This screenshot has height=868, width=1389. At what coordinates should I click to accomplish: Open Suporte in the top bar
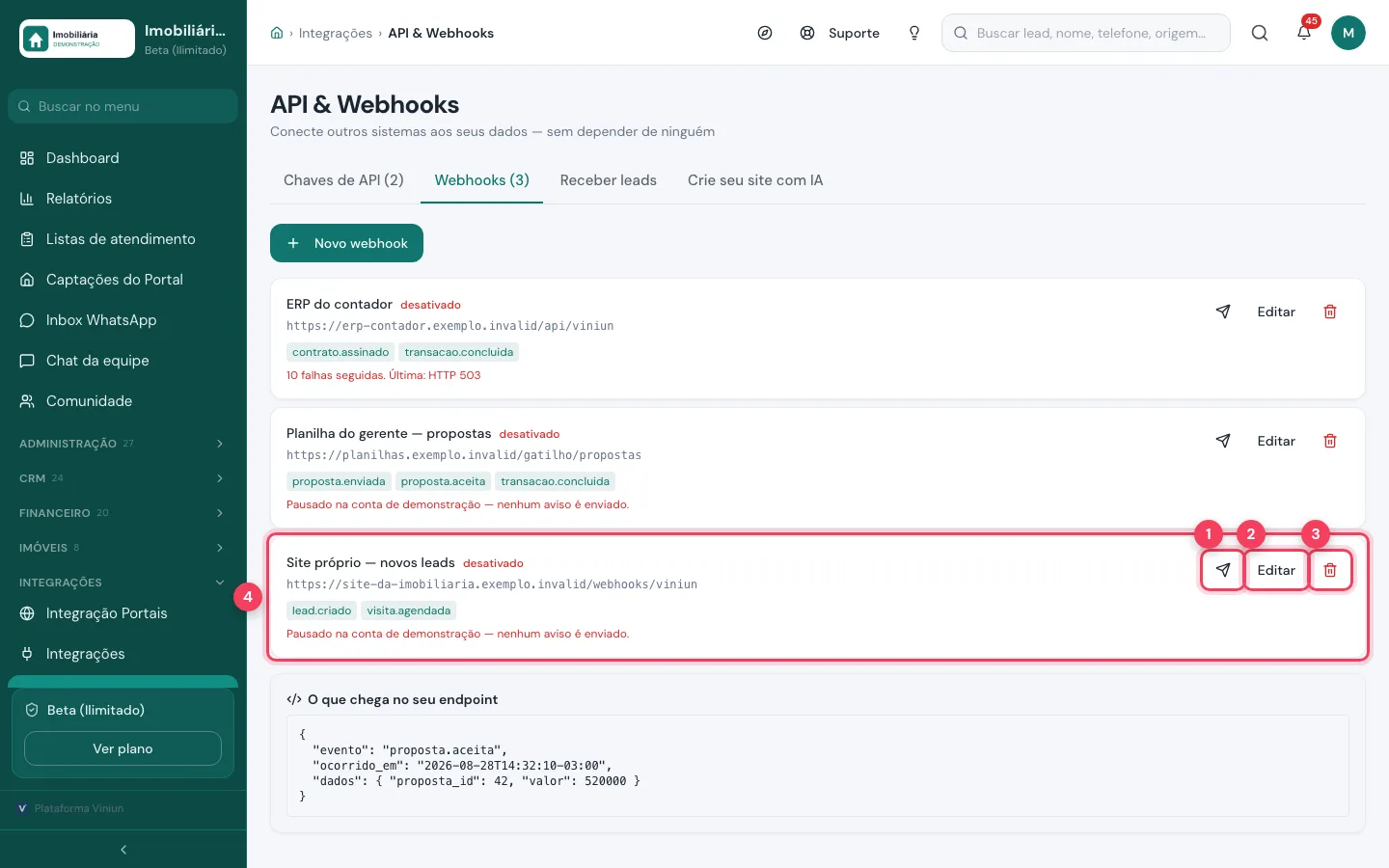(840, 33)
